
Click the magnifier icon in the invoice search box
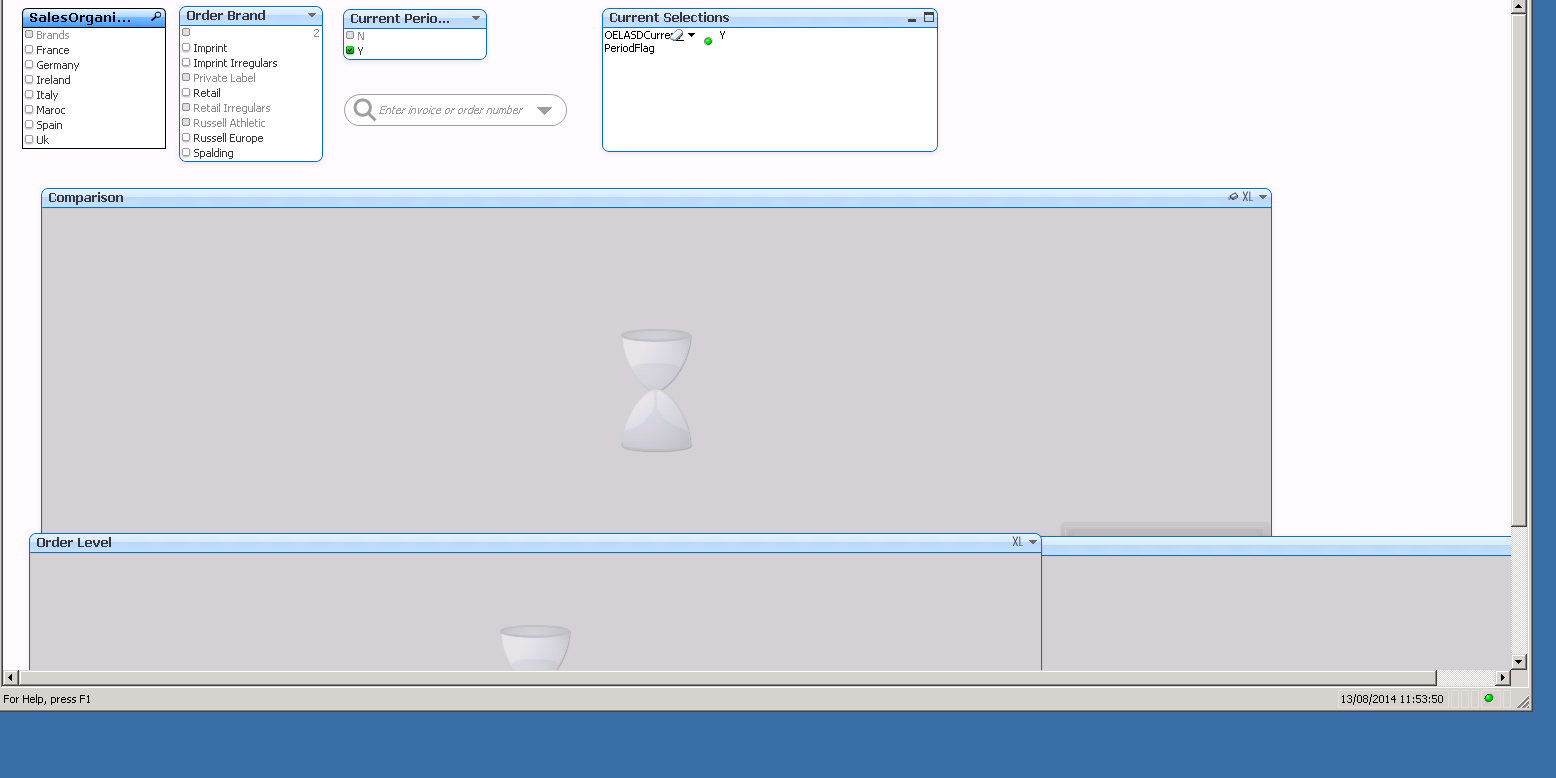tap(365, 110)
